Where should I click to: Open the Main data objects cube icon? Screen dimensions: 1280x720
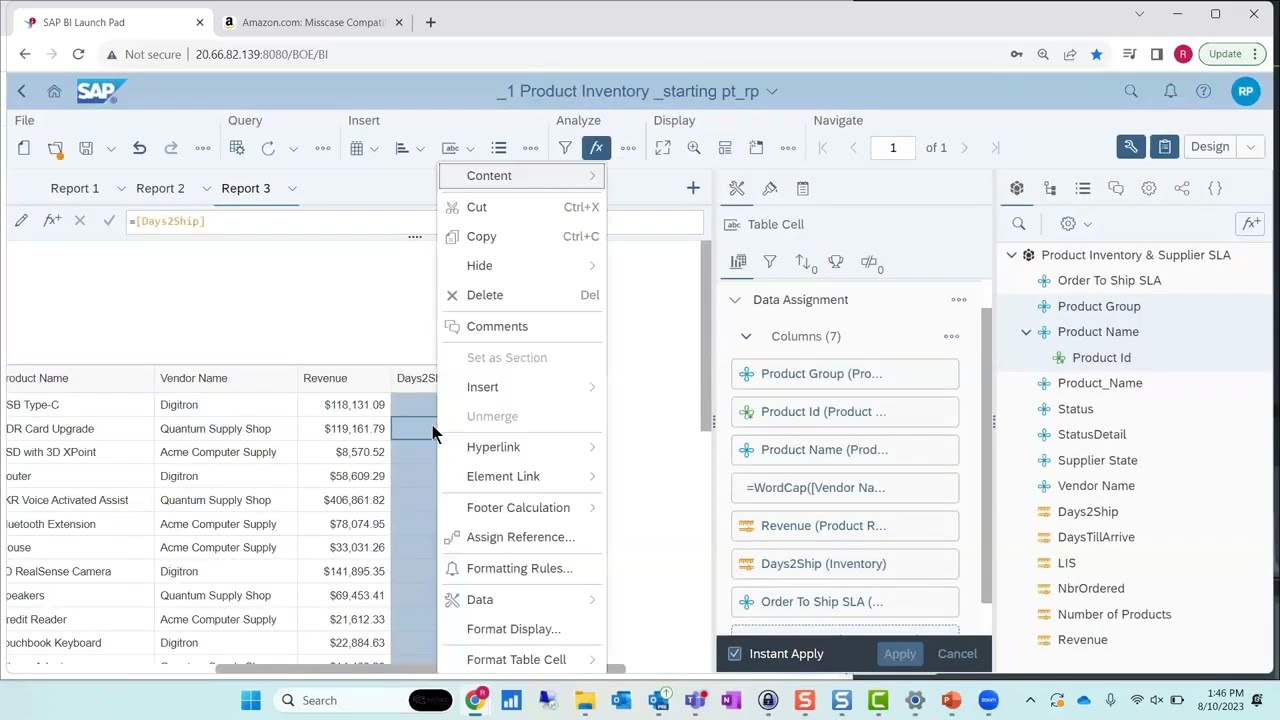(x=1017, y=188)
